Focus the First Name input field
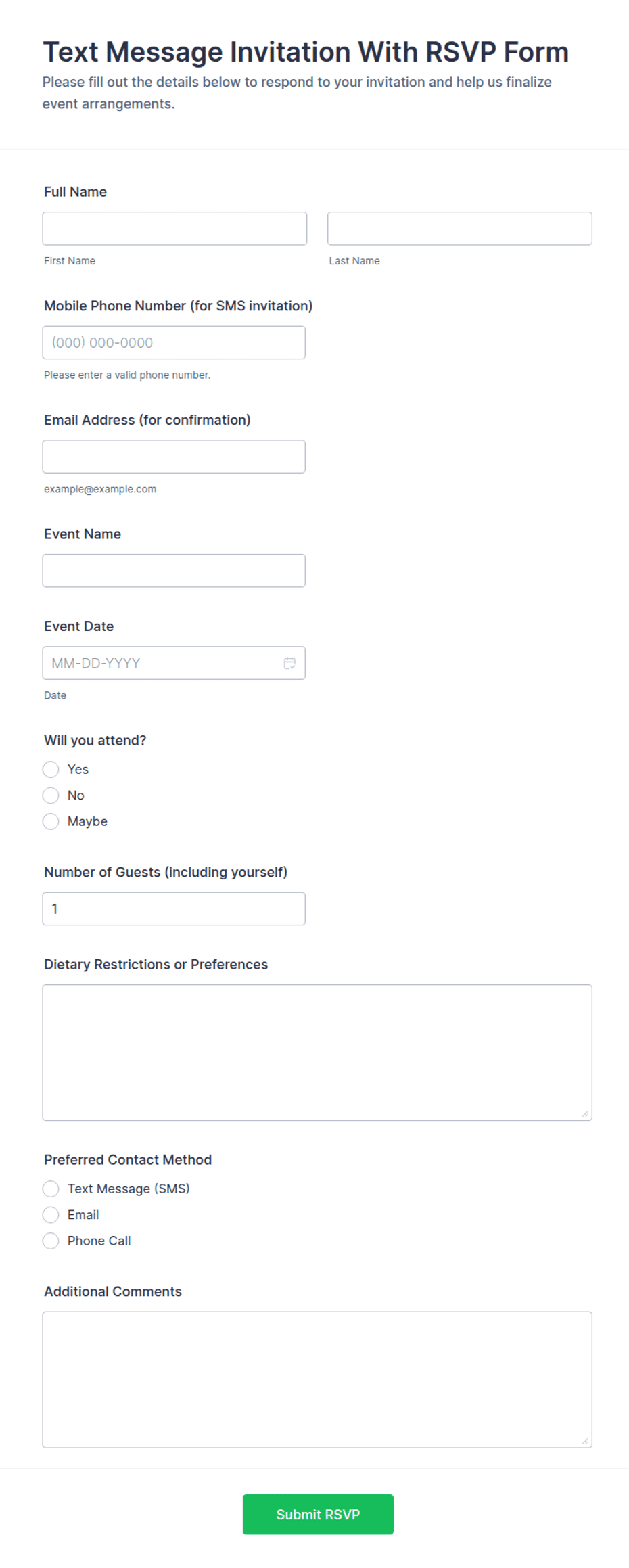The width and height of the screenshot is (629, 1568). click(174, 229)
